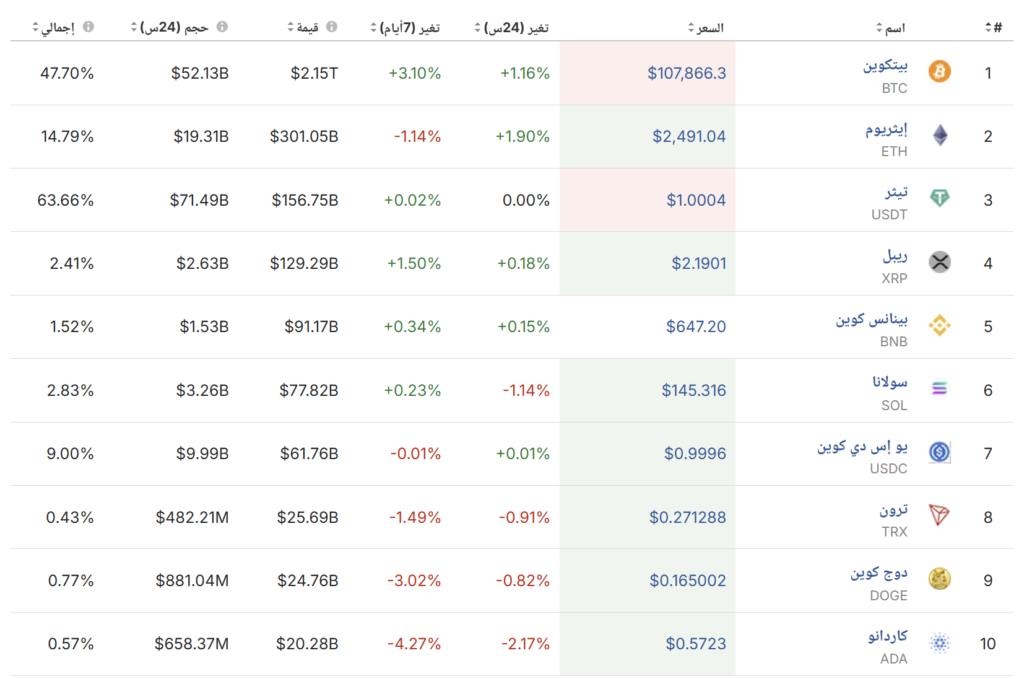The width and height of the screenshot is (1024, 679).
Task: Sort by the # rank column header
Action: point(992,27)
